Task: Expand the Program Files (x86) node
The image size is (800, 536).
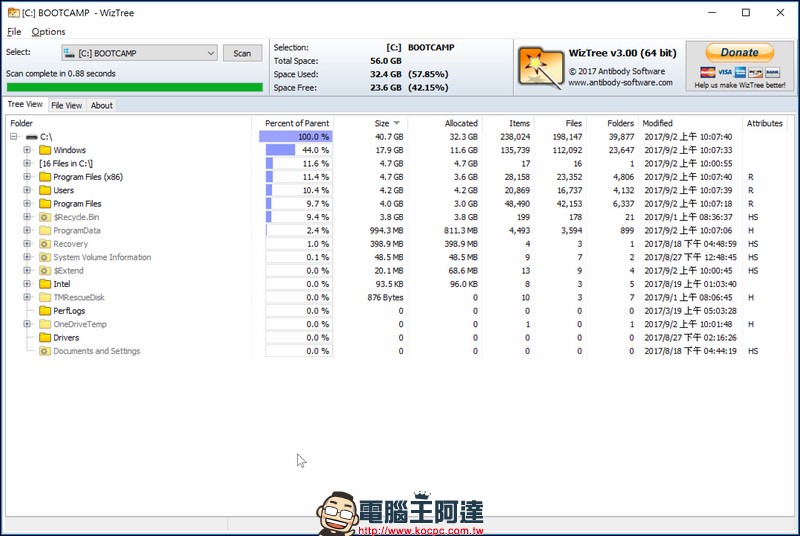Action: click(27, 177)
